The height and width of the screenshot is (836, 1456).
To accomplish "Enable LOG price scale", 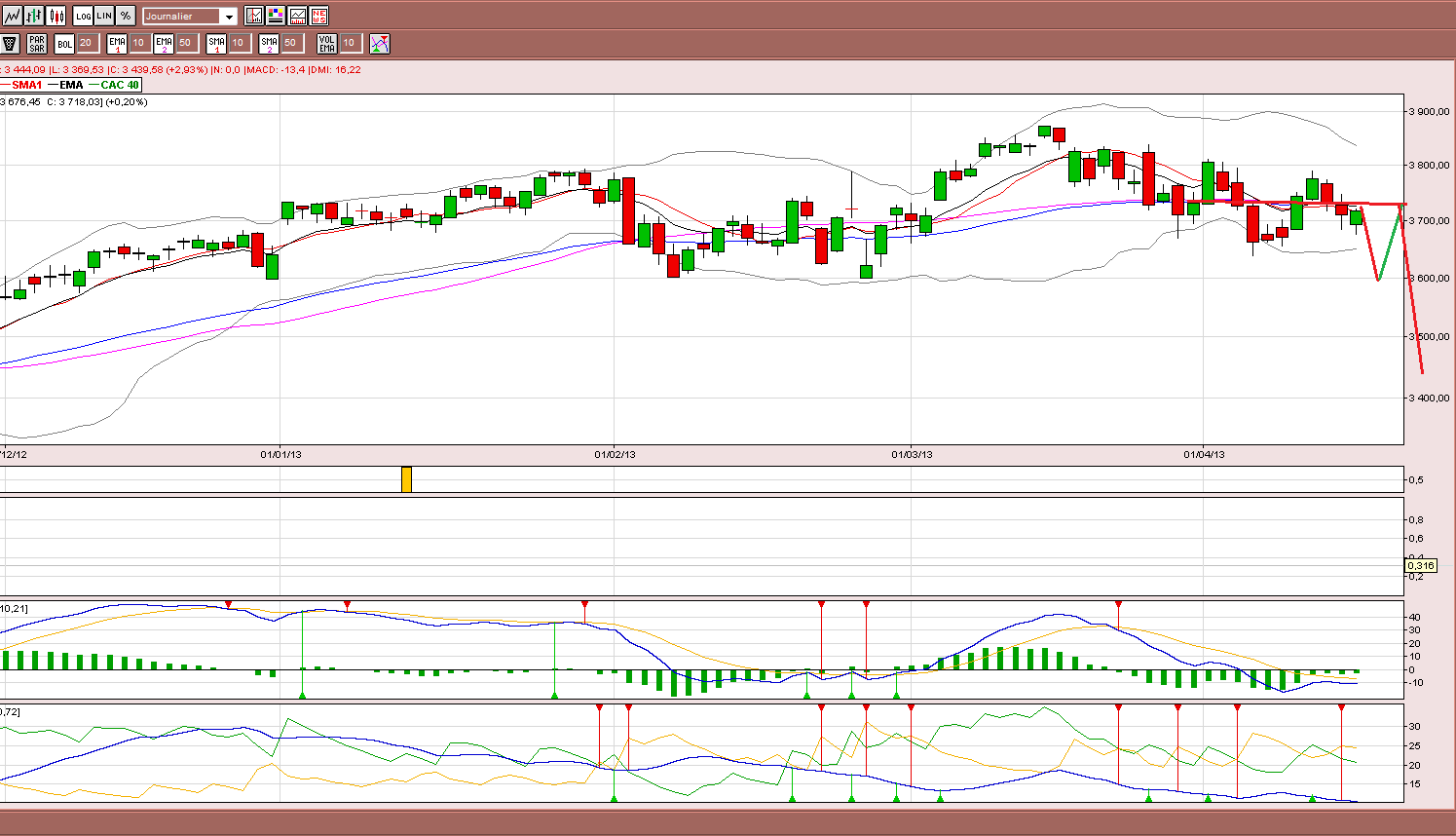I will pos(84,16).
